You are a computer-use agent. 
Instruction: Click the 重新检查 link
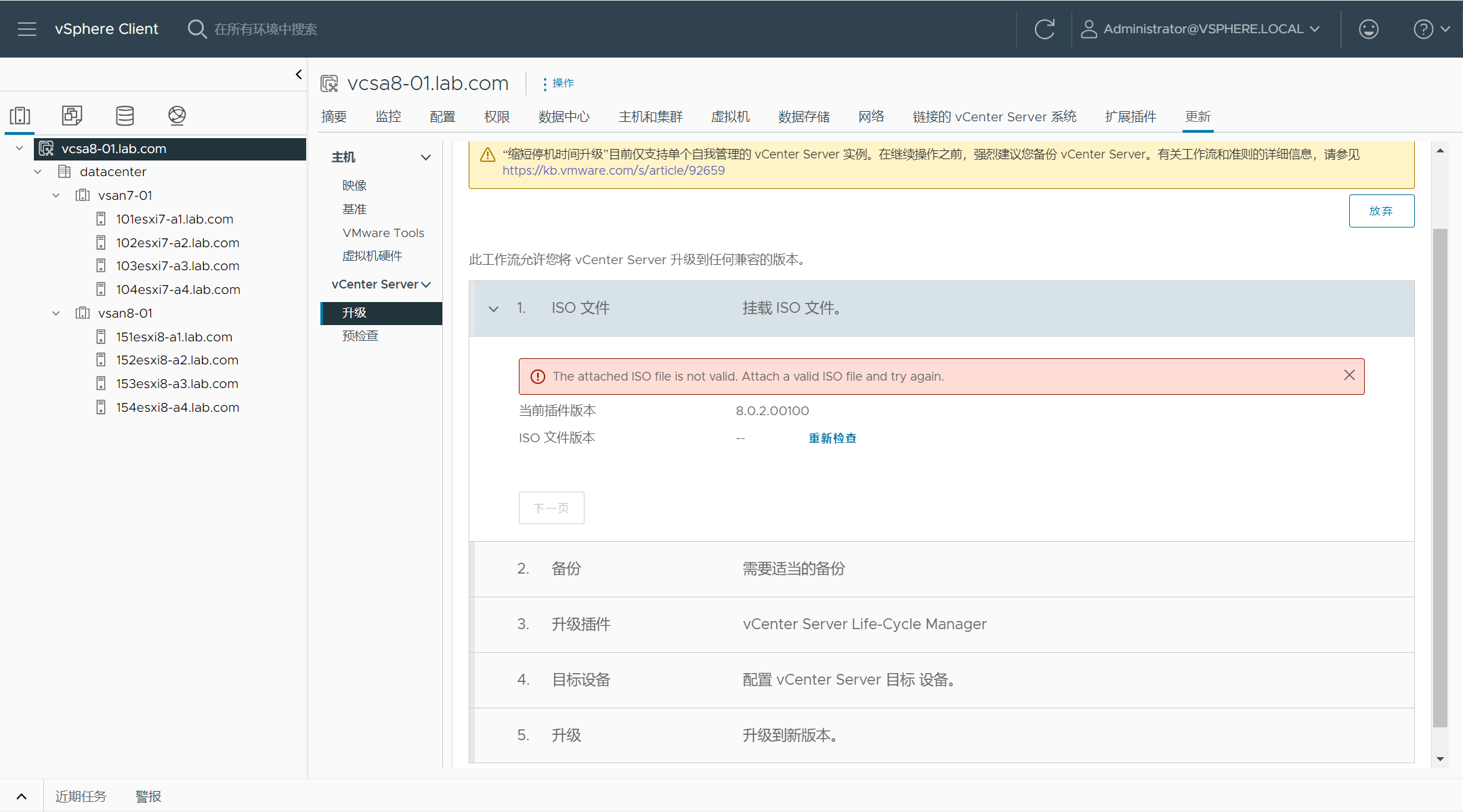tap(832, 438)
